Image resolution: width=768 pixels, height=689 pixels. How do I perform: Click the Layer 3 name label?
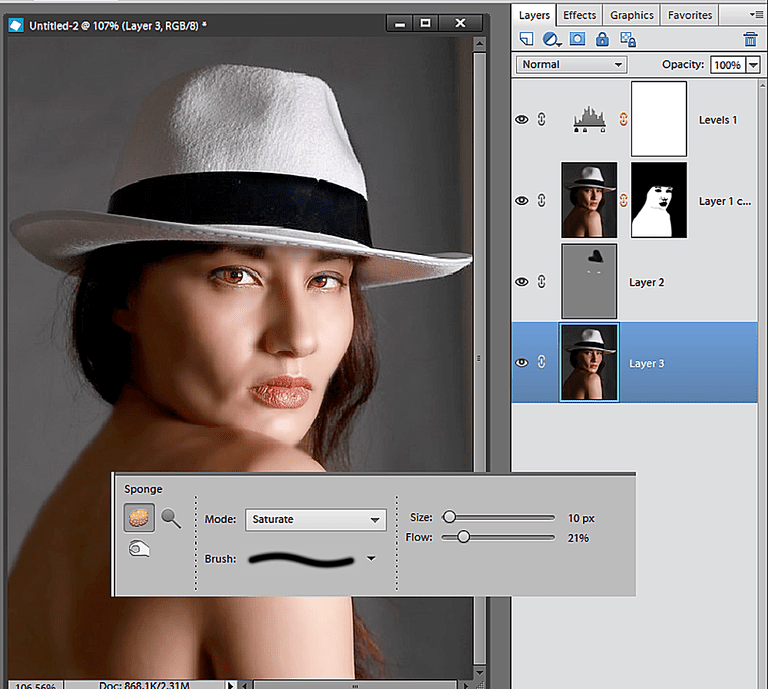[x=647, y=363]
